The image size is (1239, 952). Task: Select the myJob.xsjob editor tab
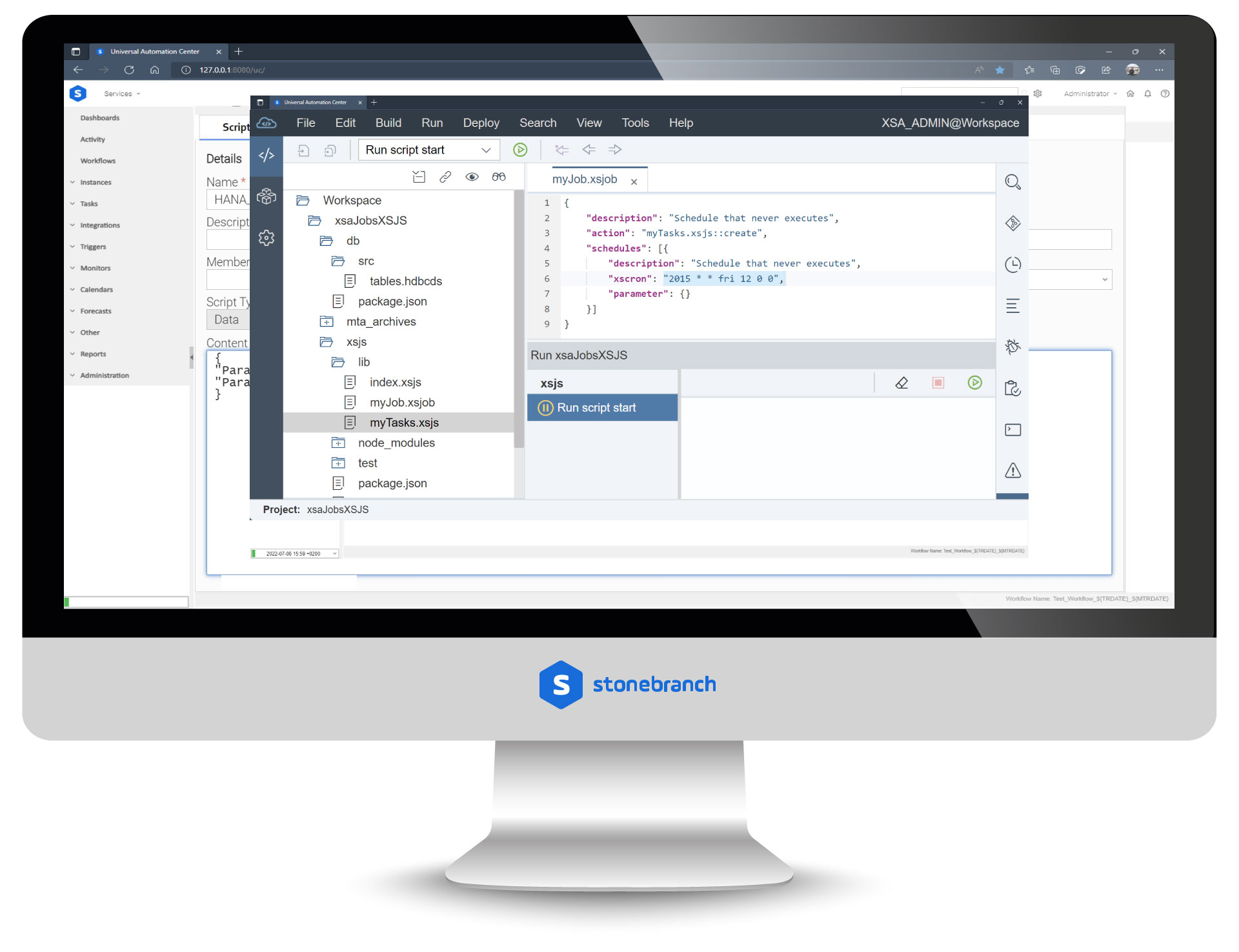[x=585, y=179]
